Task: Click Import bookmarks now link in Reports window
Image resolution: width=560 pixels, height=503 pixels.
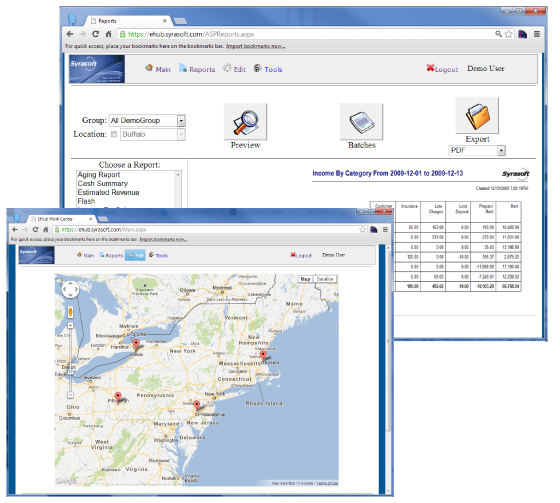Action: point(255,46)
